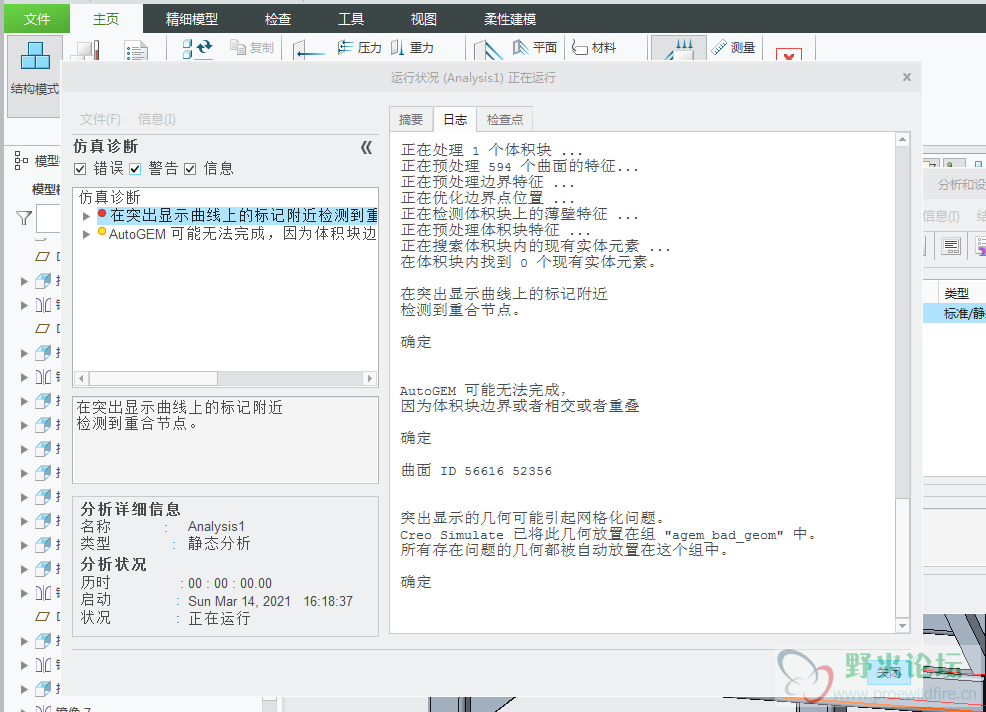
Task: Click the 复制 copy icon in ribbon
Action: click(238, 47)
